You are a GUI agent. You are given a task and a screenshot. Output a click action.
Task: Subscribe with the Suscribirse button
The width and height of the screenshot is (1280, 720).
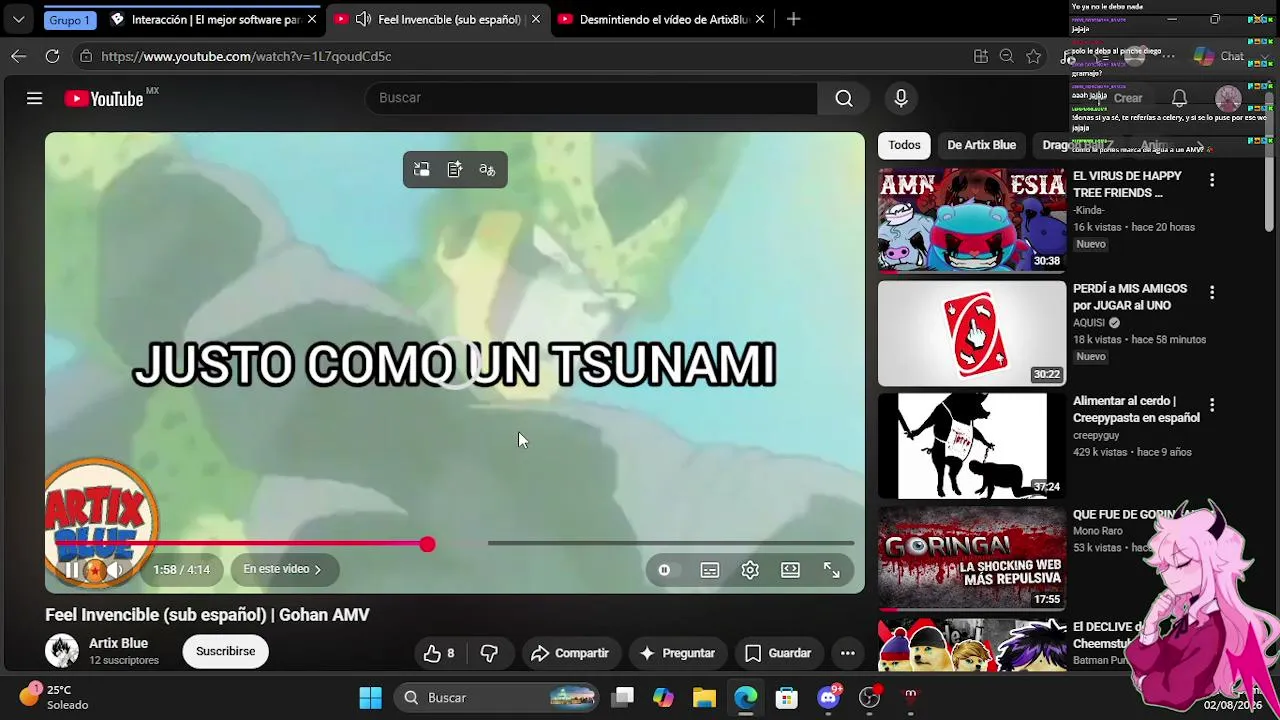tap(225, 651)
